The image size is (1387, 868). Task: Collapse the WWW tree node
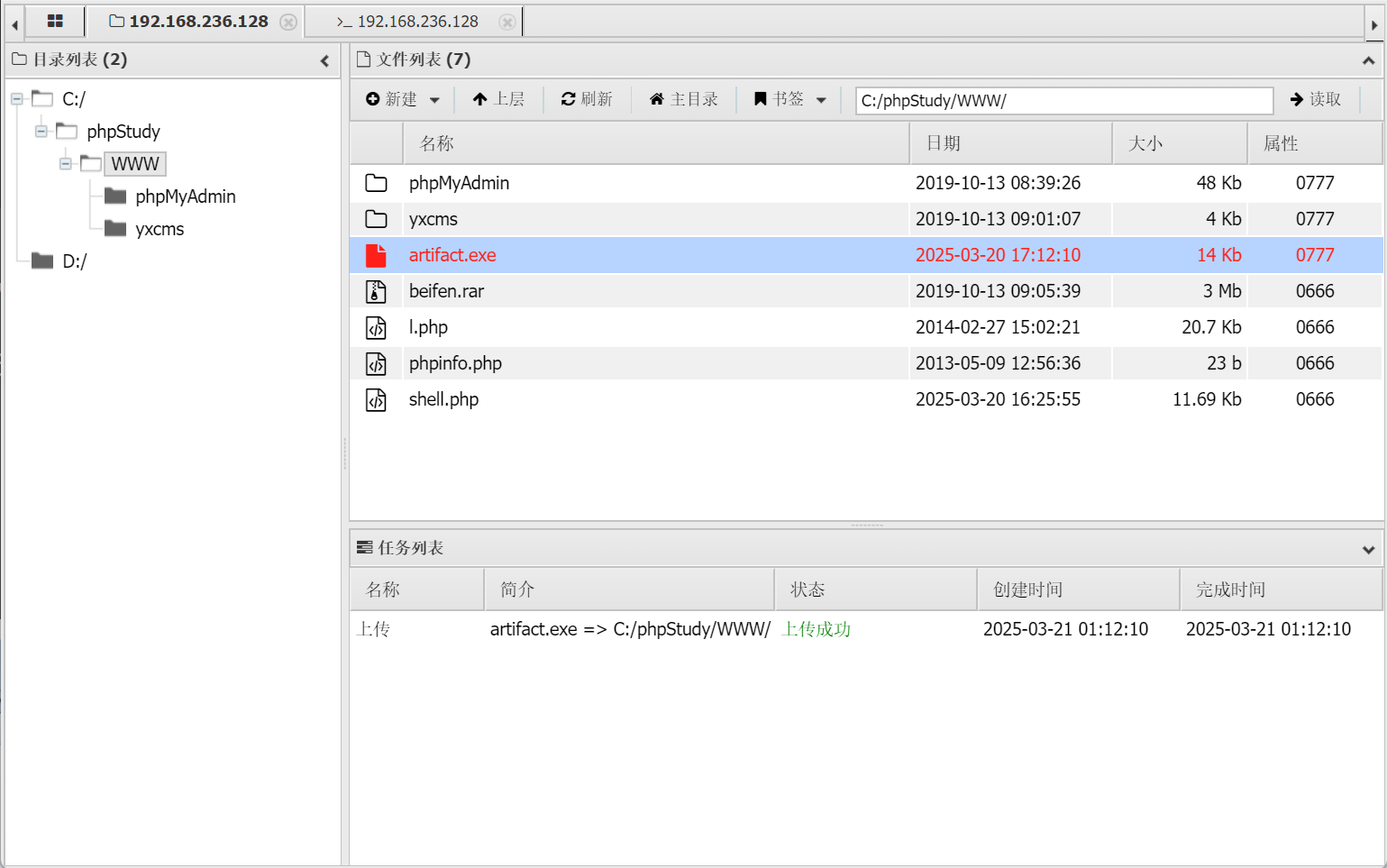[x=66, y=164]
